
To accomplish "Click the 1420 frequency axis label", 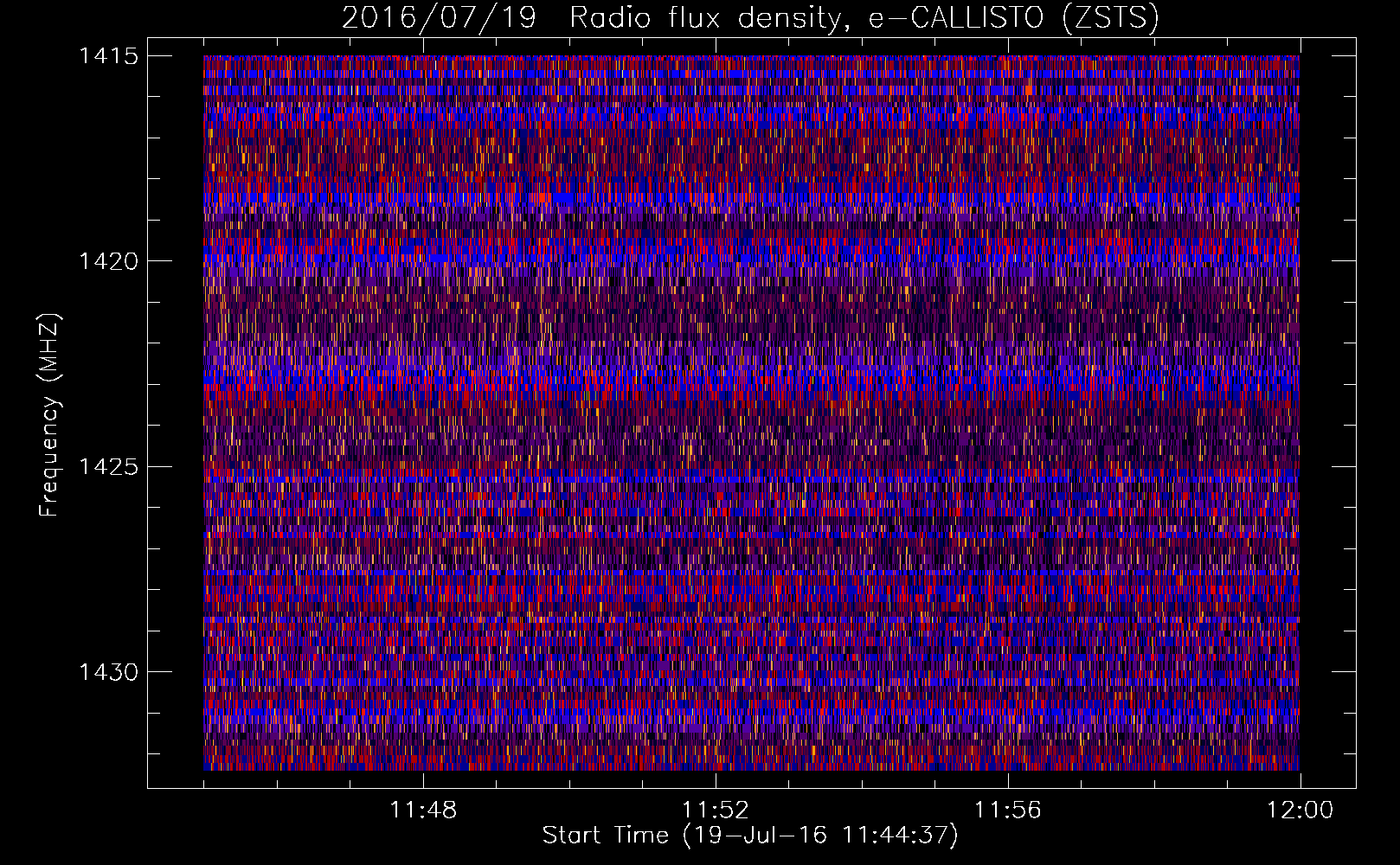I will pos(108,261).
